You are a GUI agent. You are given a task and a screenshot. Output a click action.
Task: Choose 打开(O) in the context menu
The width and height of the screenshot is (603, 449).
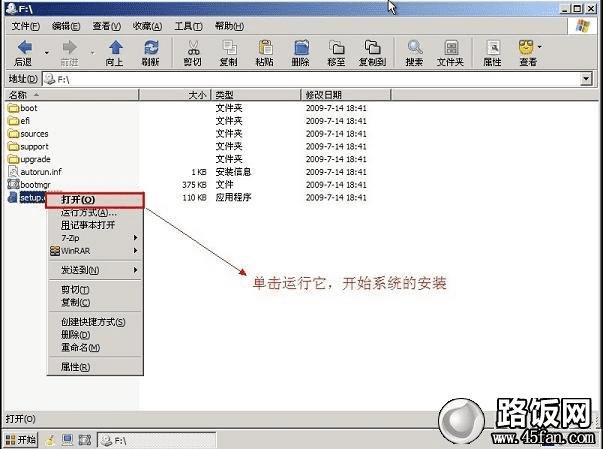[x=95, y=200]
